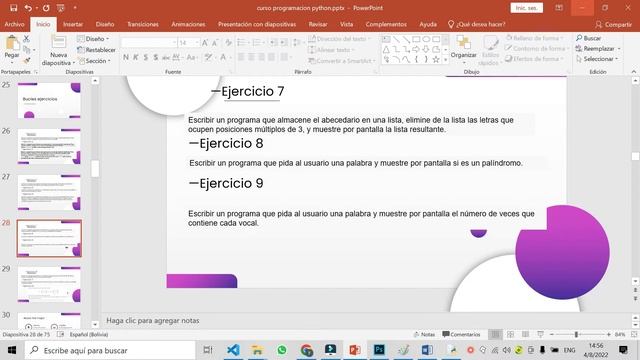Toggle the Comentarios pane

[x=461, y=334]
